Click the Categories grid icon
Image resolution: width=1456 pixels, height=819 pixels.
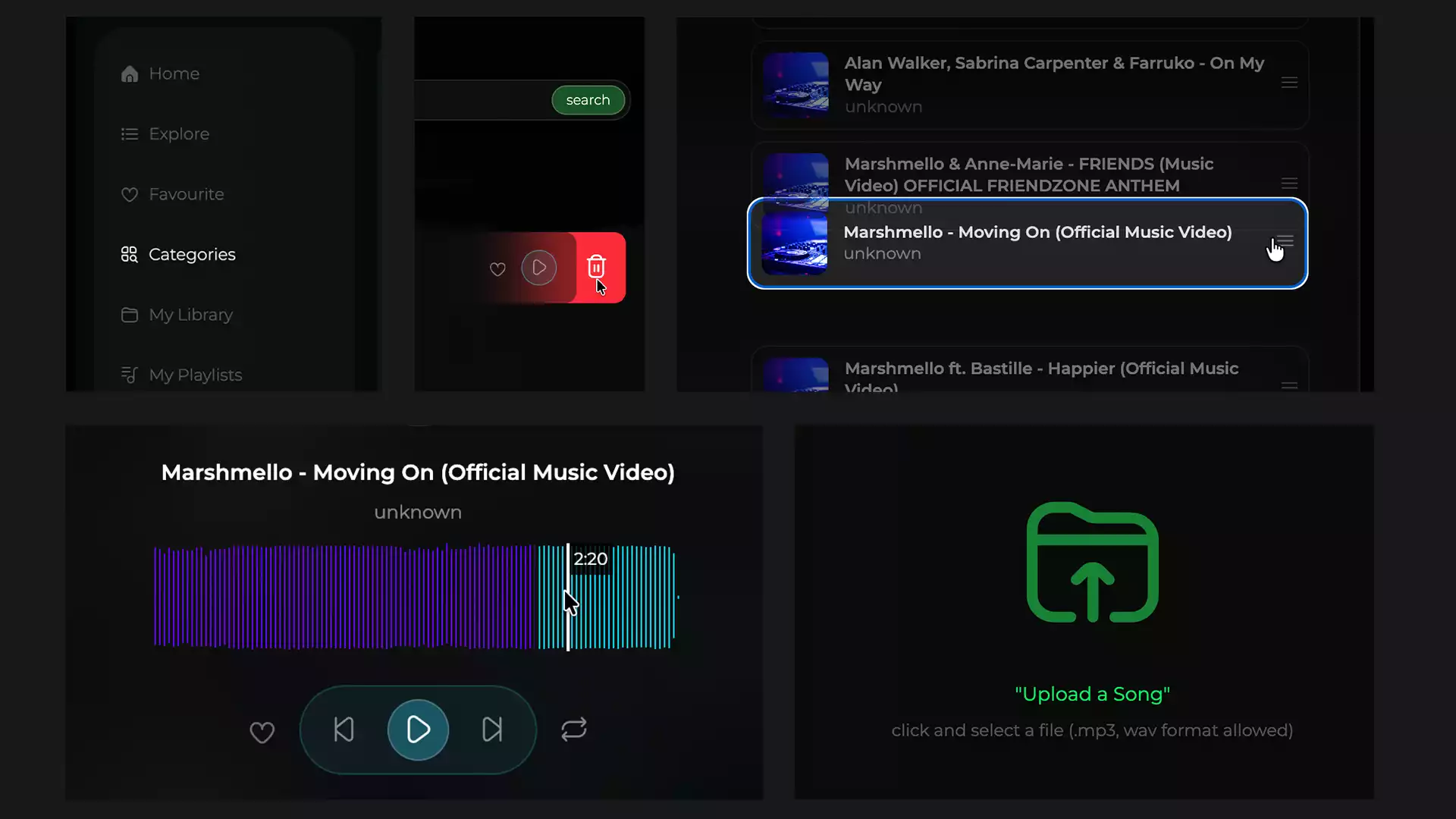coord(130,255)
